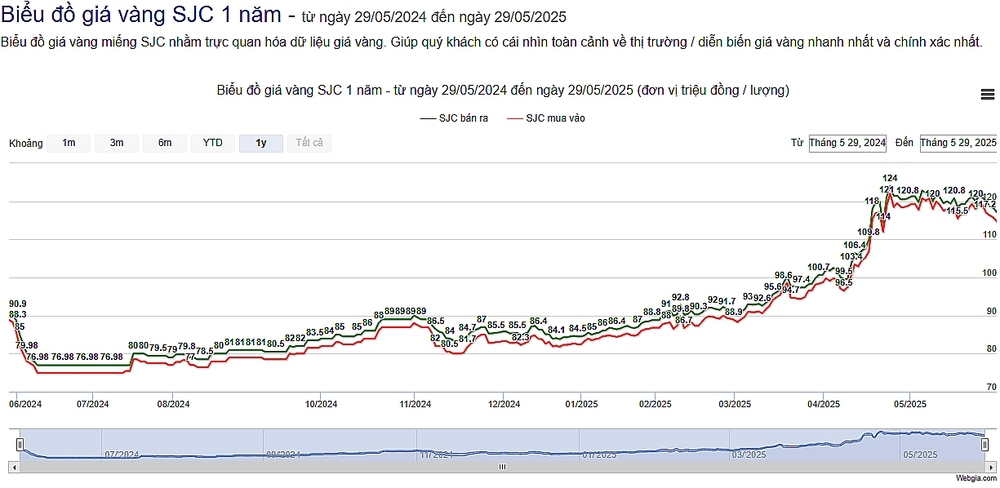Click the 04/2025 x-axis label
1000x488 pixels.
[x=823, y=404]
